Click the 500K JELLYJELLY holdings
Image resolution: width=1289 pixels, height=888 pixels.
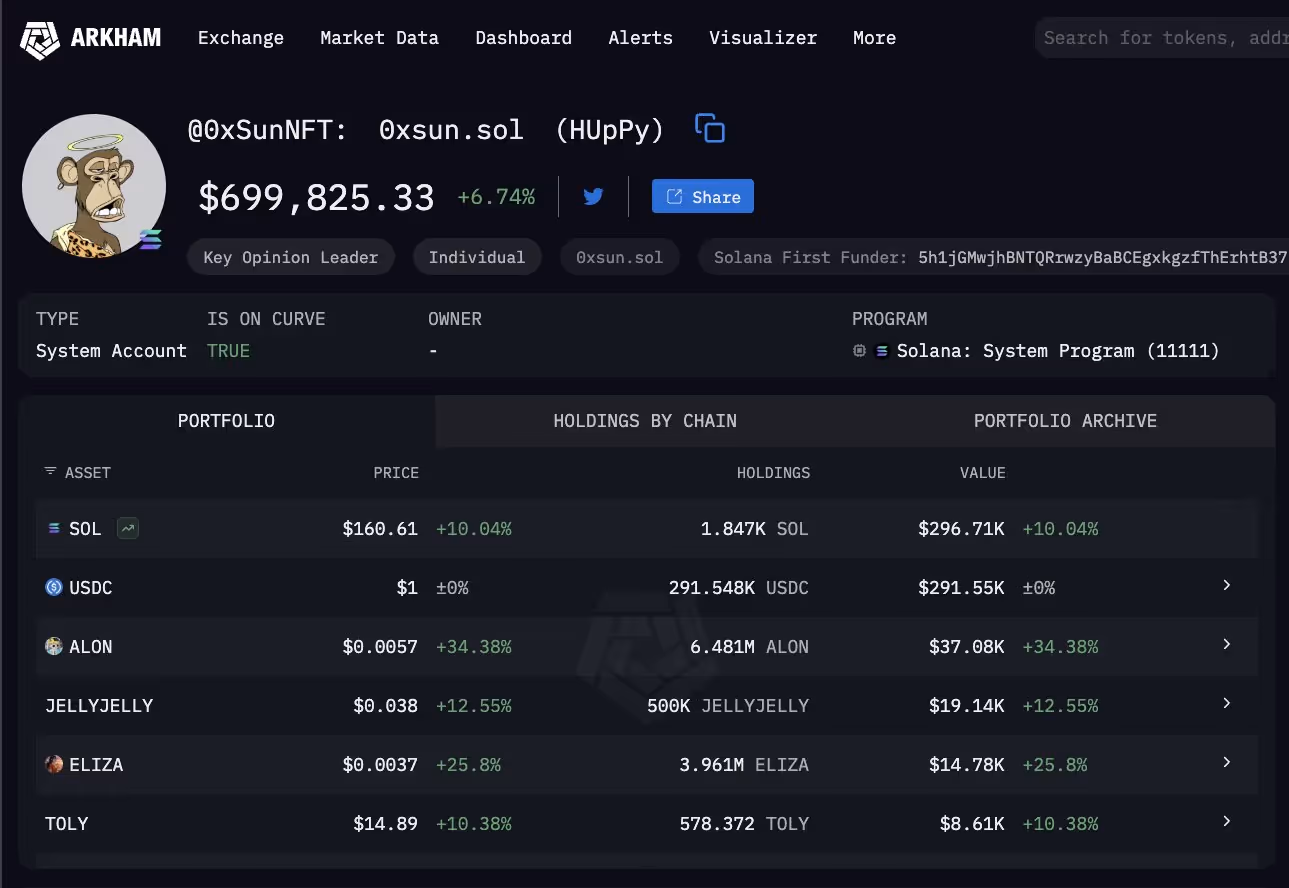(x=728, y=706)
